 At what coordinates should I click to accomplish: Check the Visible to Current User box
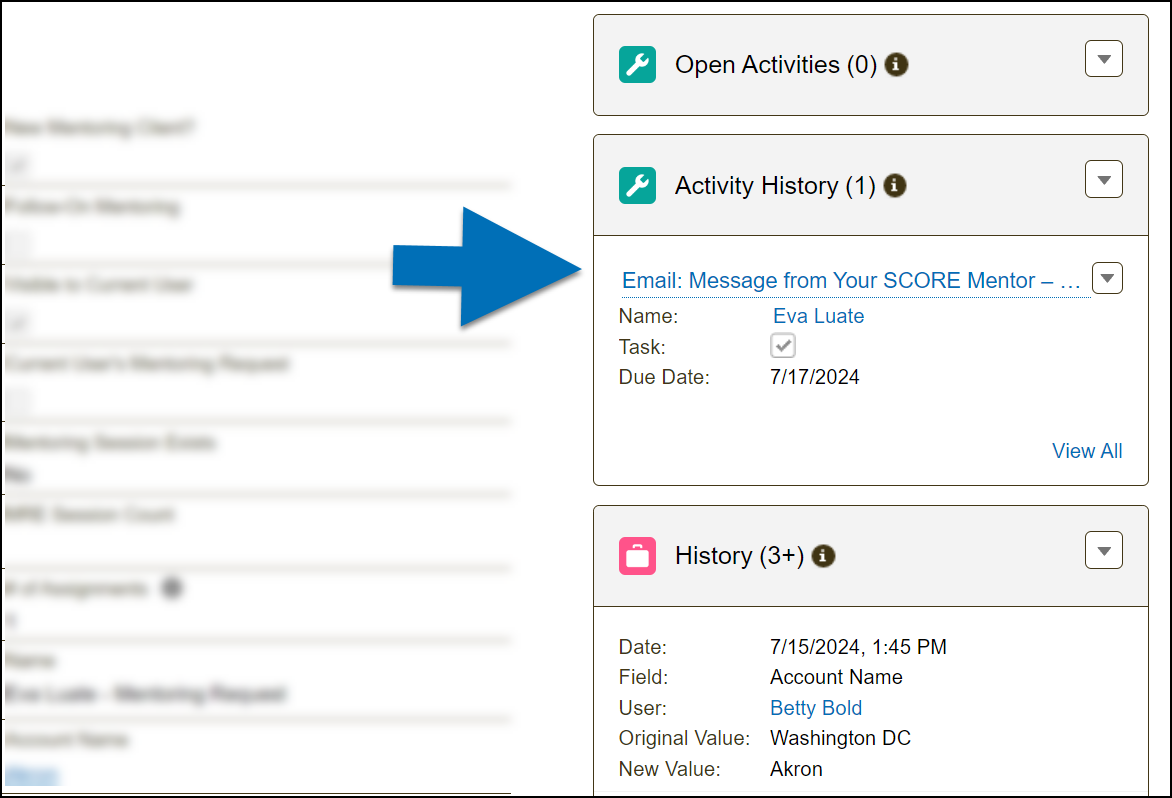tap(20, 321)
